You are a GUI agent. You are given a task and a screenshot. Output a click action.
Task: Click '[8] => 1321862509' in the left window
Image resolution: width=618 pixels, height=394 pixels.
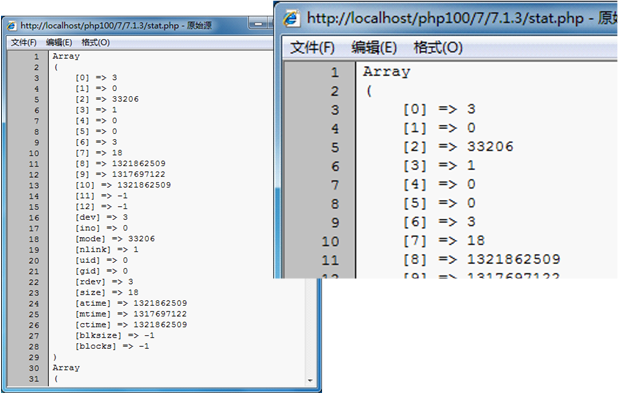click(x=120, y=164)
